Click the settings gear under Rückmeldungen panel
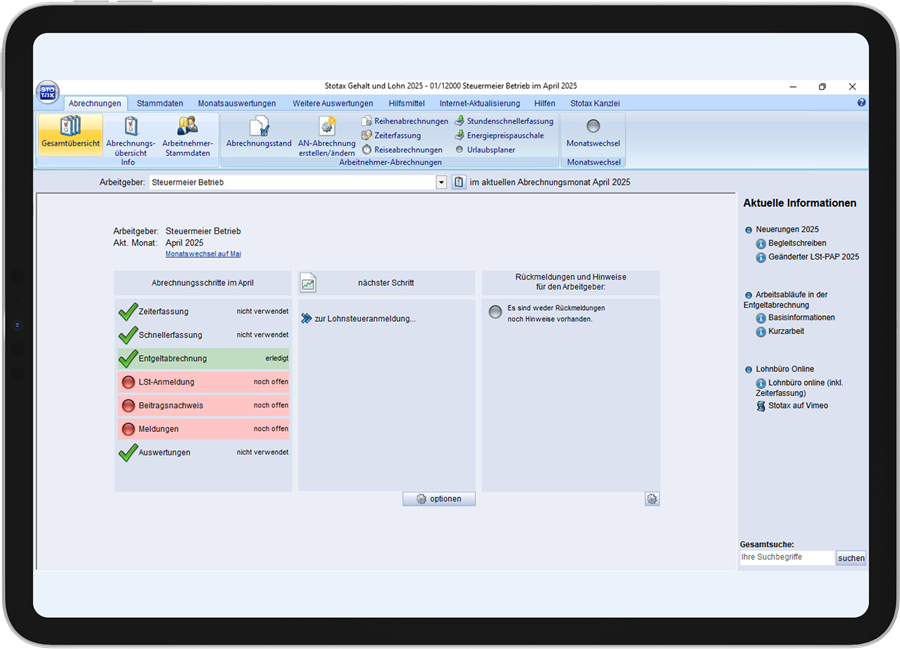900x649 pixels. [x=651, y=499]
